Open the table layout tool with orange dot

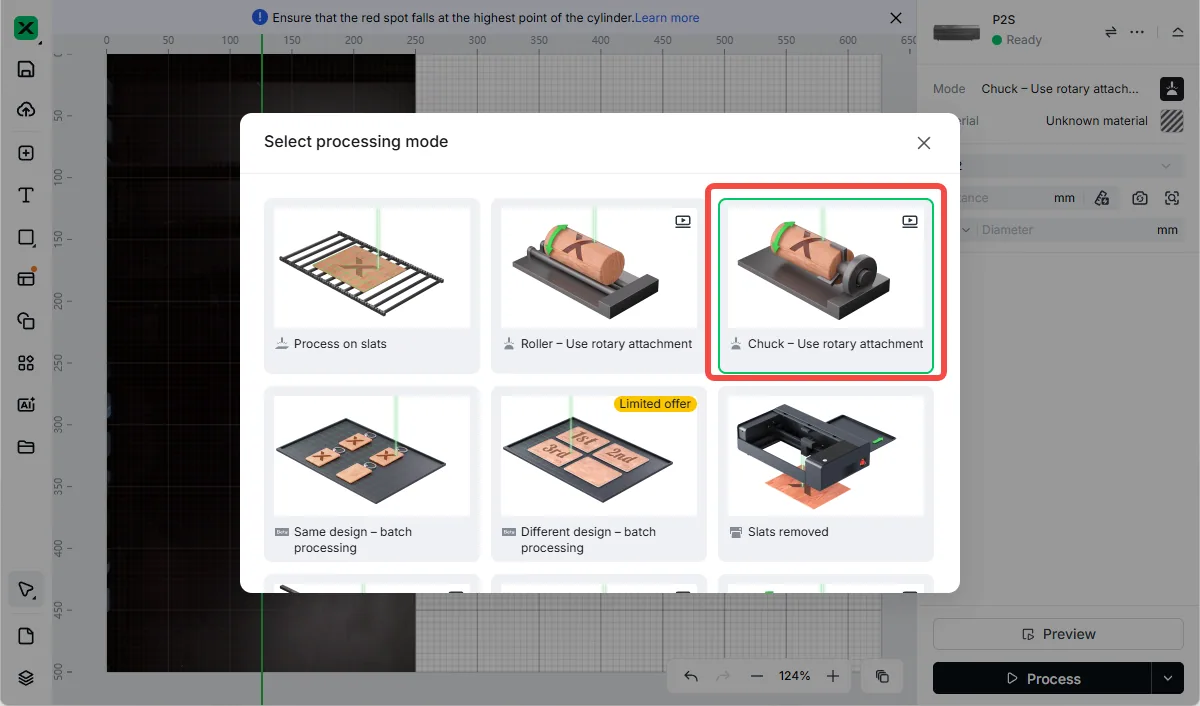pos(26,278)
